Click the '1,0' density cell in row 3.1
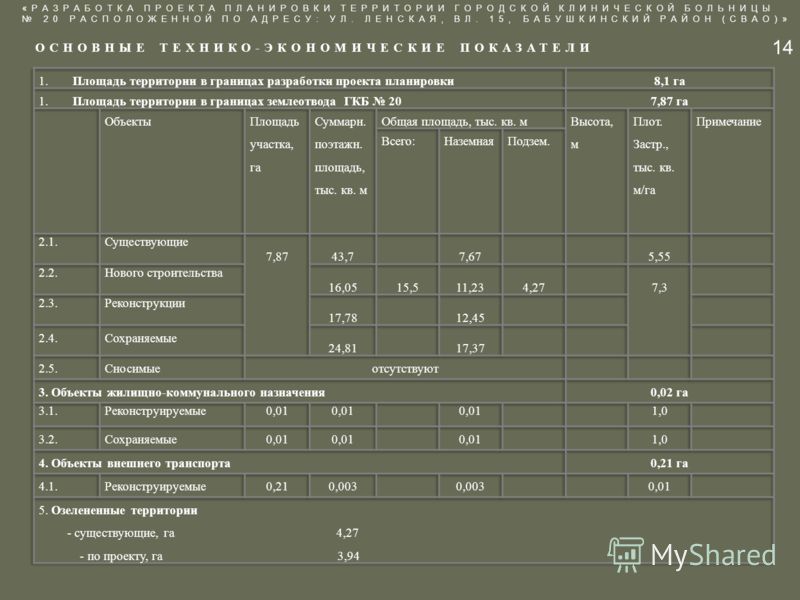The height and width of the screenshot is (600, 800). [659, 411]
